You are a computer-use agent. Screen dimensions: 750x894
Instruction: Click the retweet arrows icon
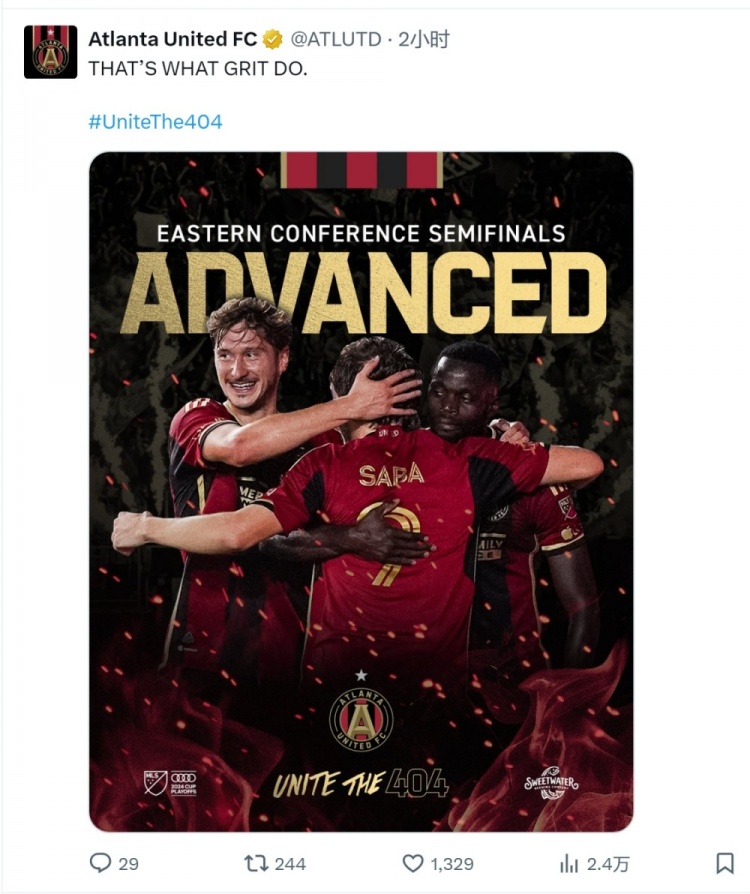(x=256, y=863)
